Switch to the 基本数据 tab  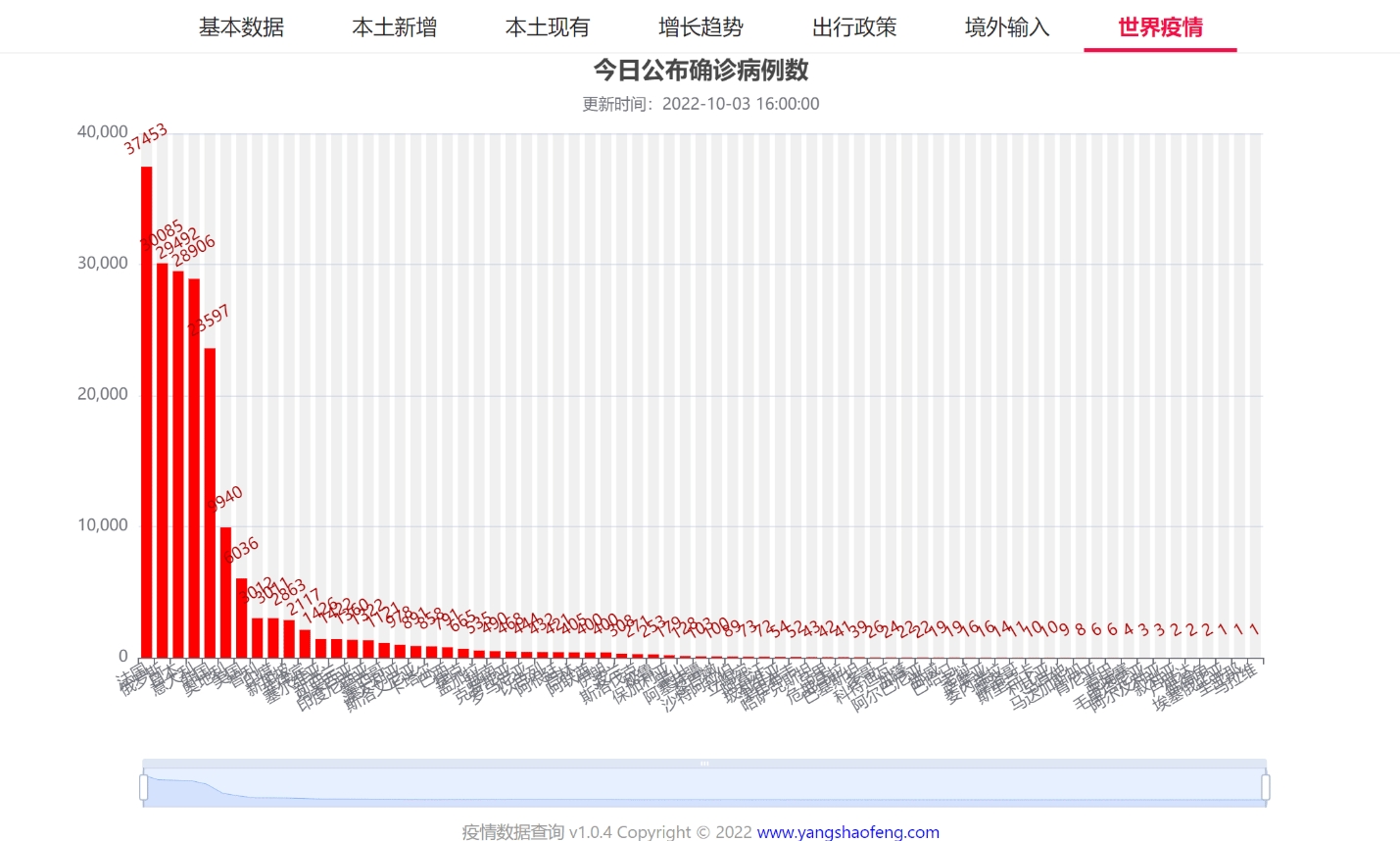pyautogui.click(x=241, y=27)
